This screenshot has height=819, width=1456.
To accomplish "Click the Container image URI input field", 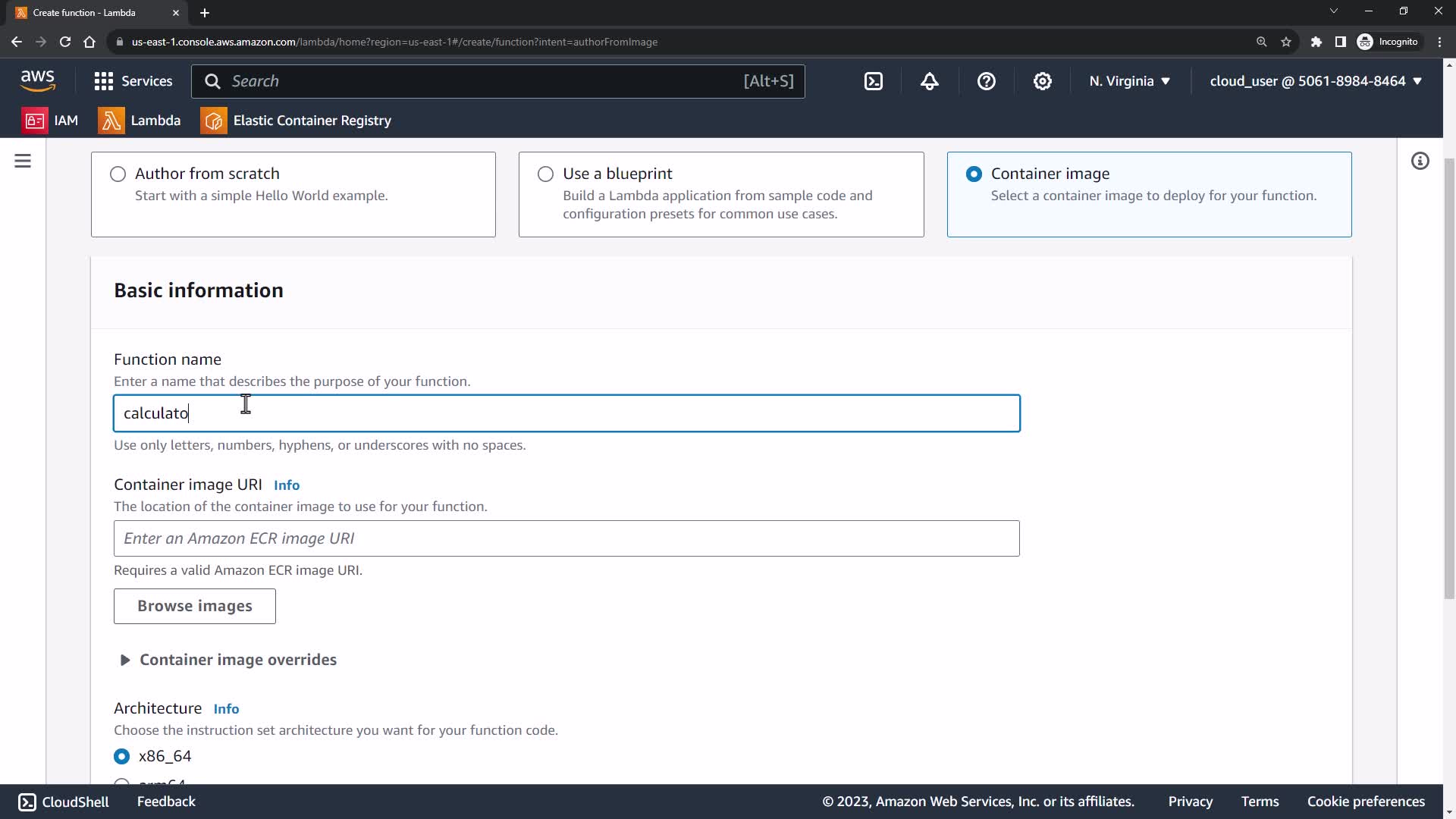I will pyautogui.click(x=566, y=538).
